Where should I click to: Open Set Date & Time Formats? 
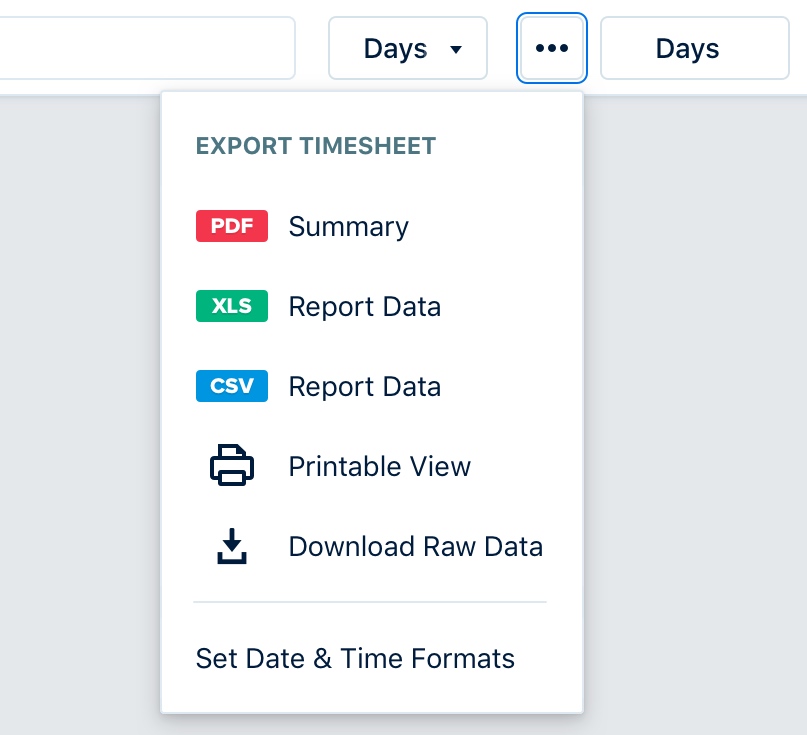354,658
